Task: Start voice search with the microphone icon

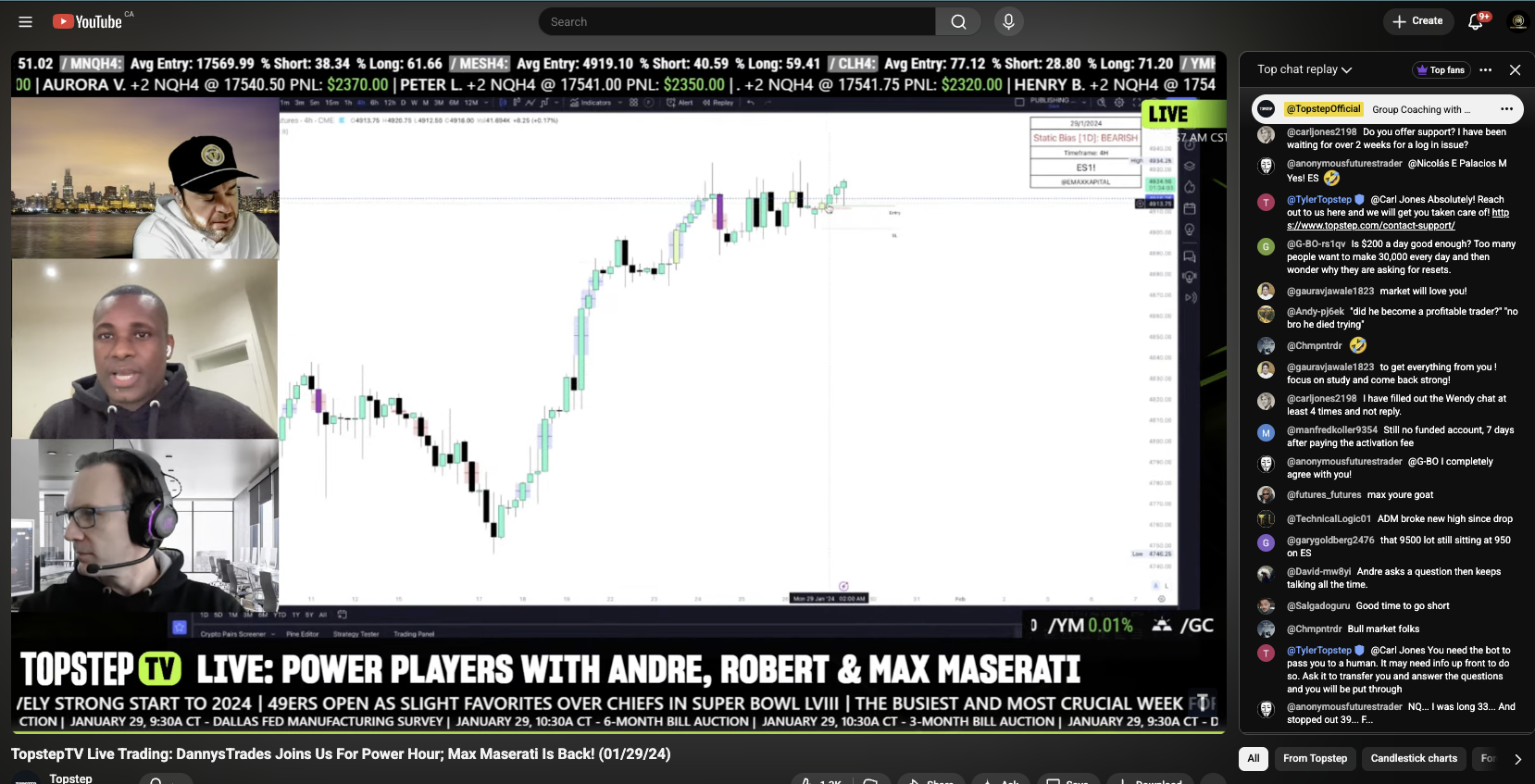Action: point(1008,21)
